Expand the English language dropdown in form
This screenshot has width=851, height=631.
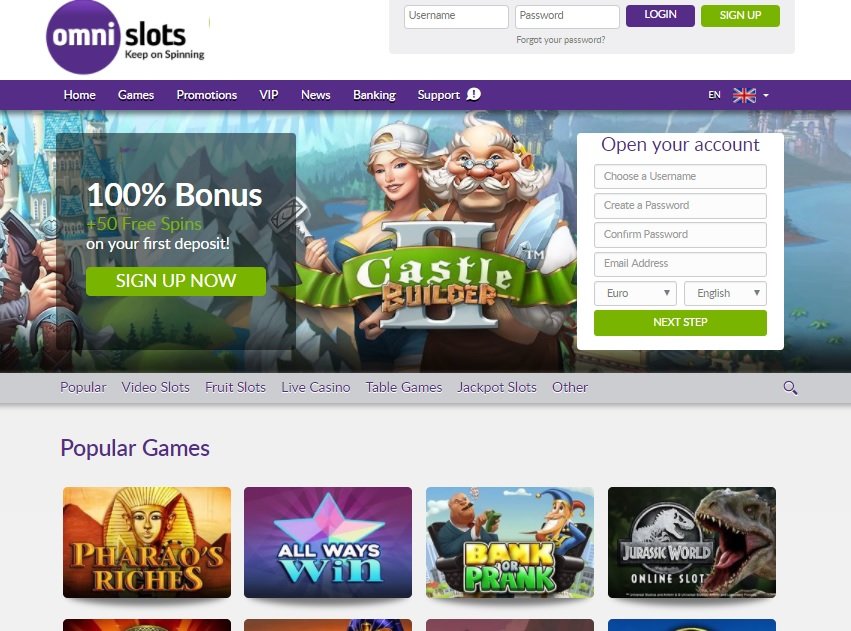pos(725,293)
